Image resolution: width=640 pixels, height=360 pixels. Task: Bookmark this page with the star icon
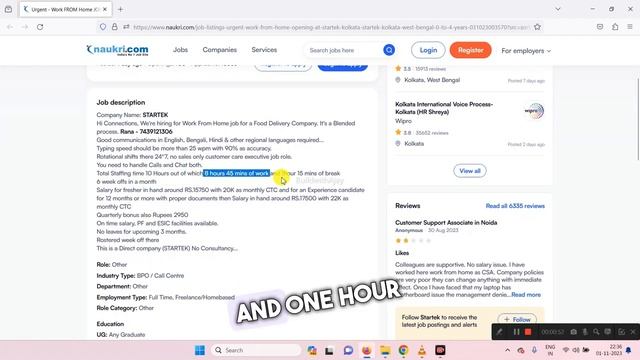pos(537,27)
